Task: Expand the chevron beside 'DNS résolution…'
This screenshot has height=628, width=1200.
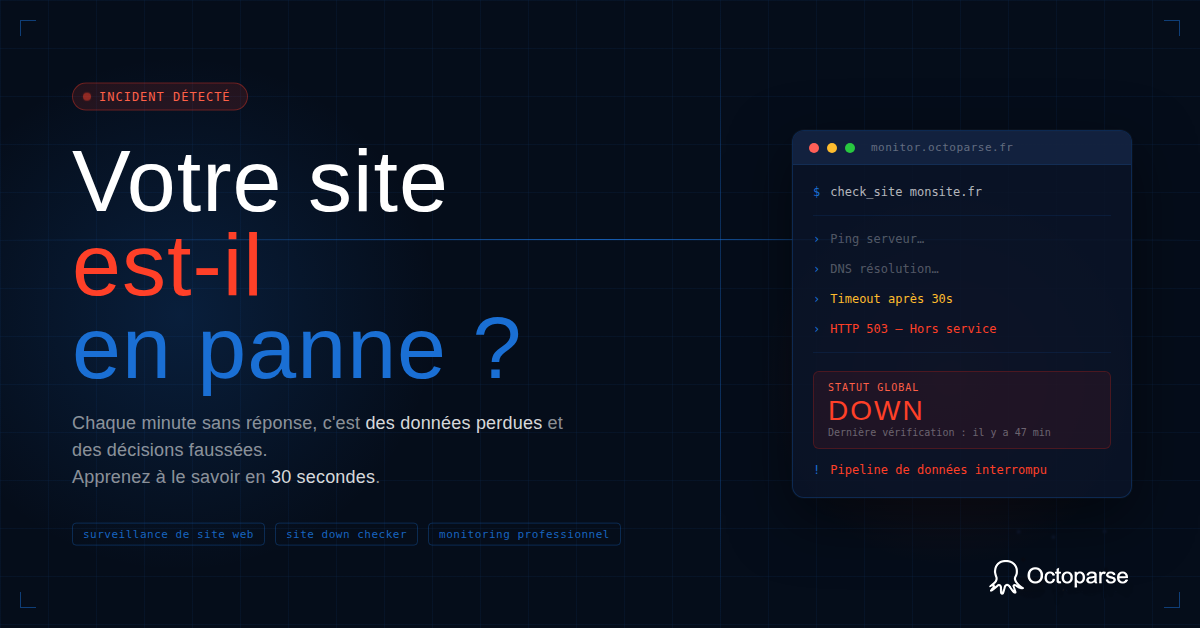Action: [818, 268]
